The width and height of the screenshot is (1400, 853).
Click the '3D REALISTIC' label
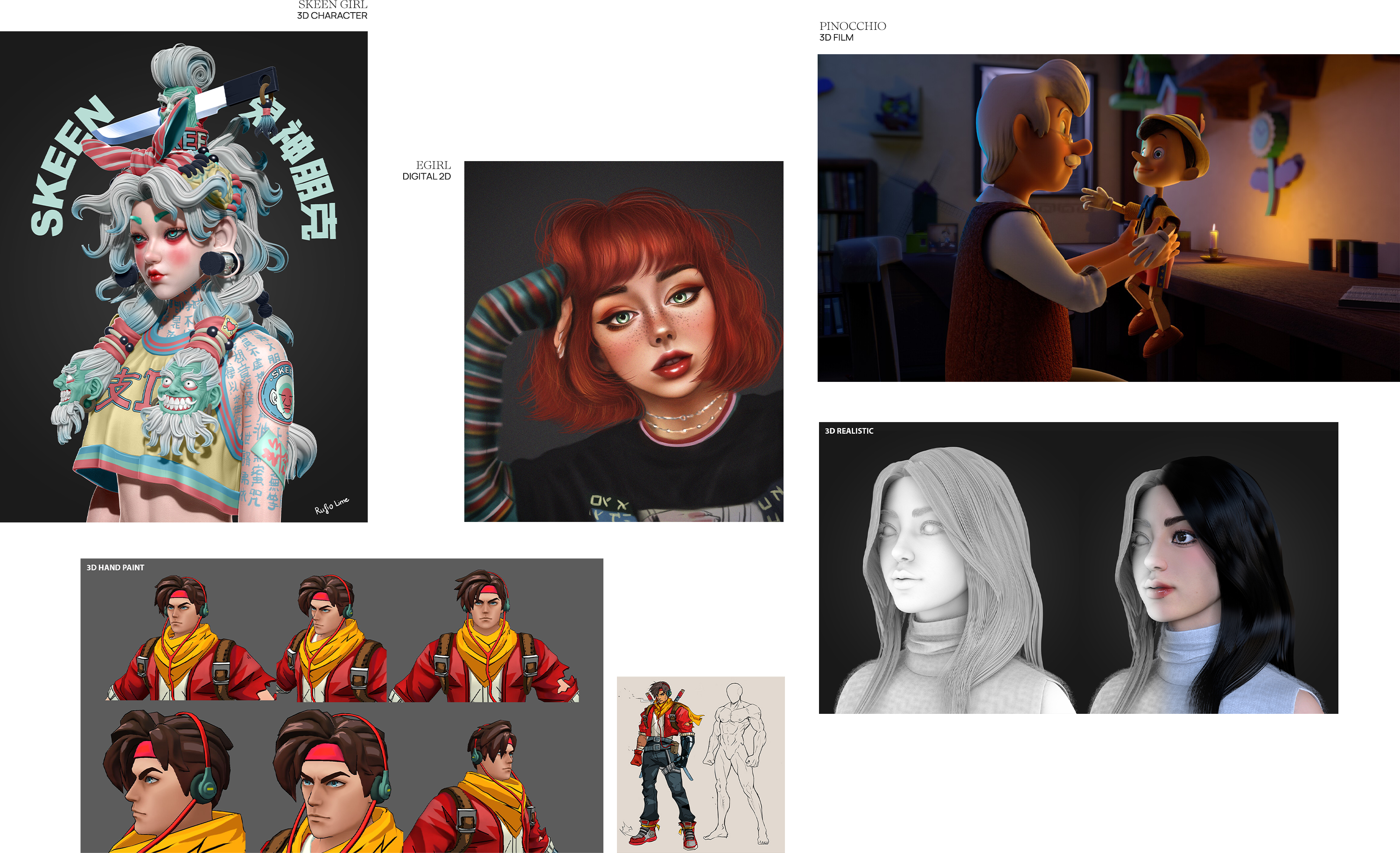[849, 431]
